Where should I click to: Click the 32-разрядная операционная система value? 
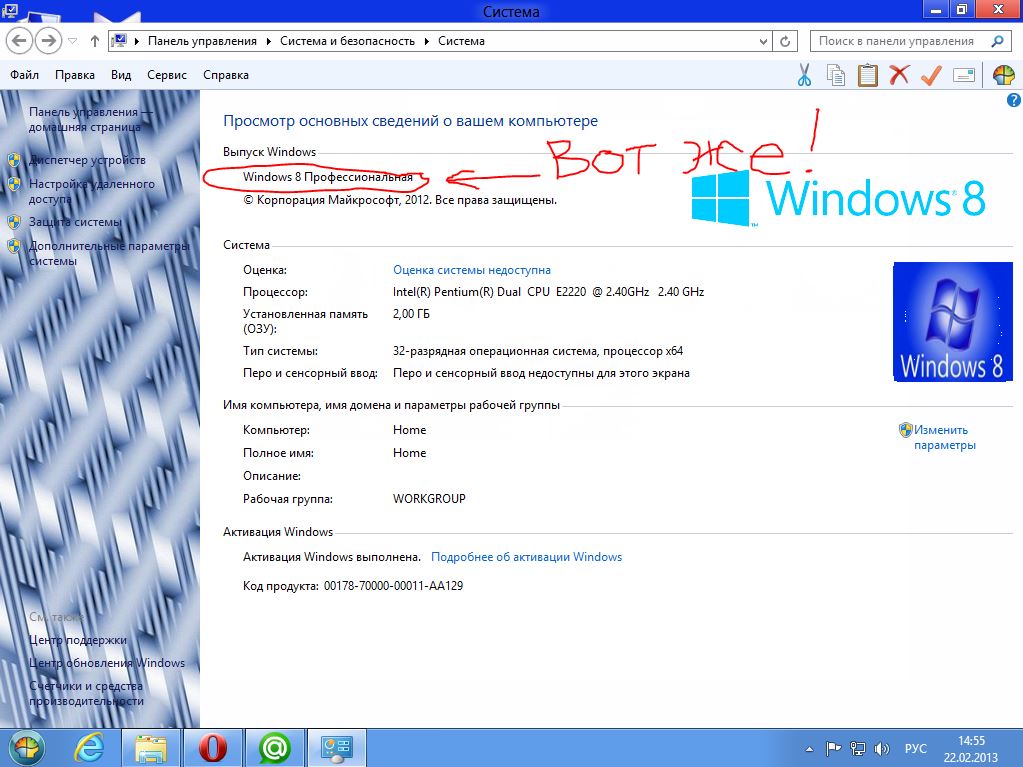538,351
